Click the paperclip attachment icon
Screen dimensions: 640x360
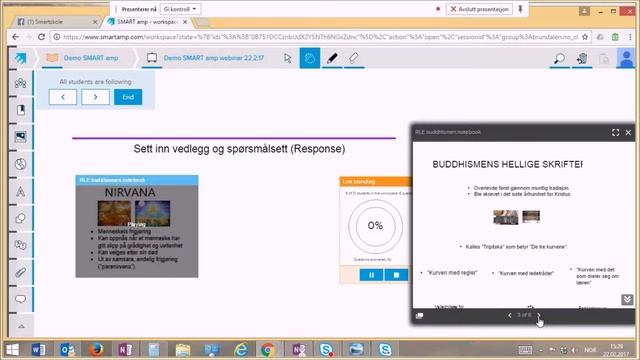coord(20,272)
